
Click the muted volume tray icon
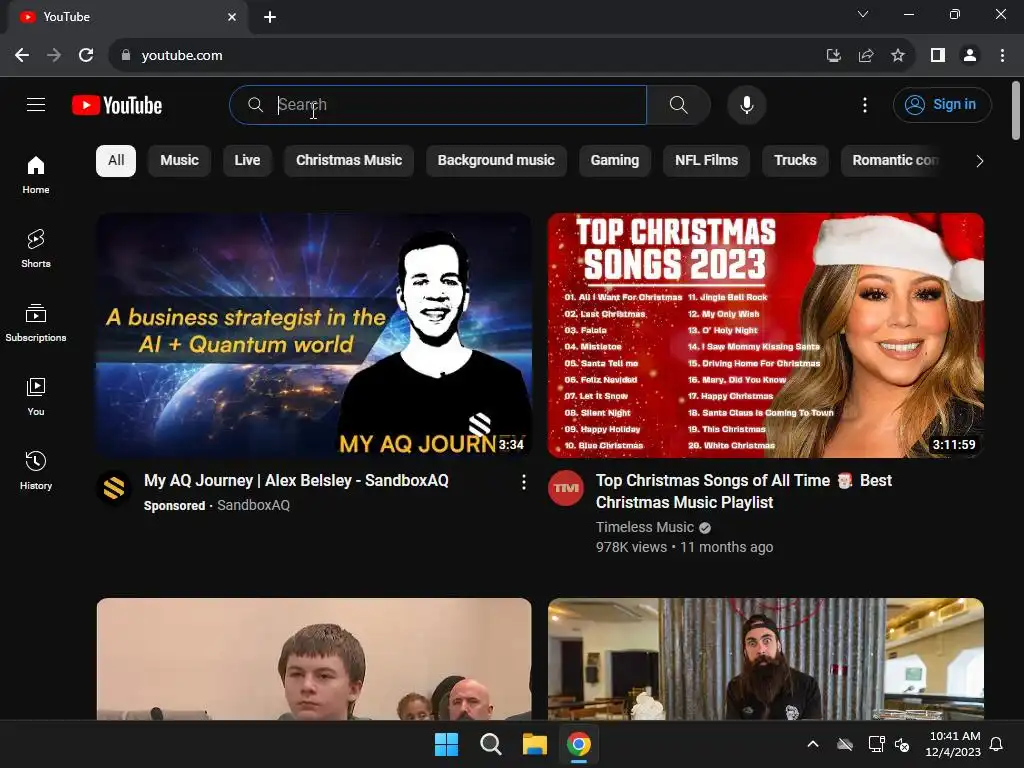click(902, 744)
